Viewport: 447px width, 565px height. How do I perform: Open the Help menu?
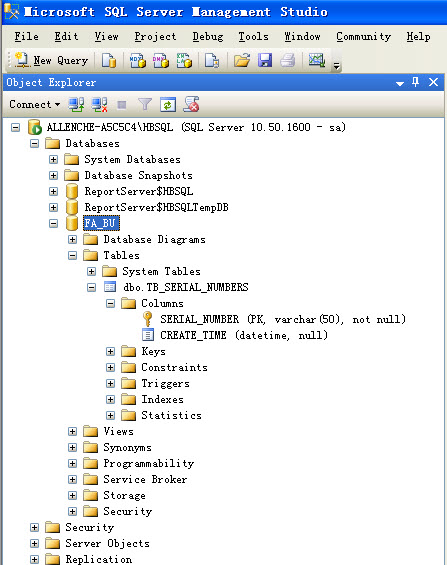(x=418, y=37)
